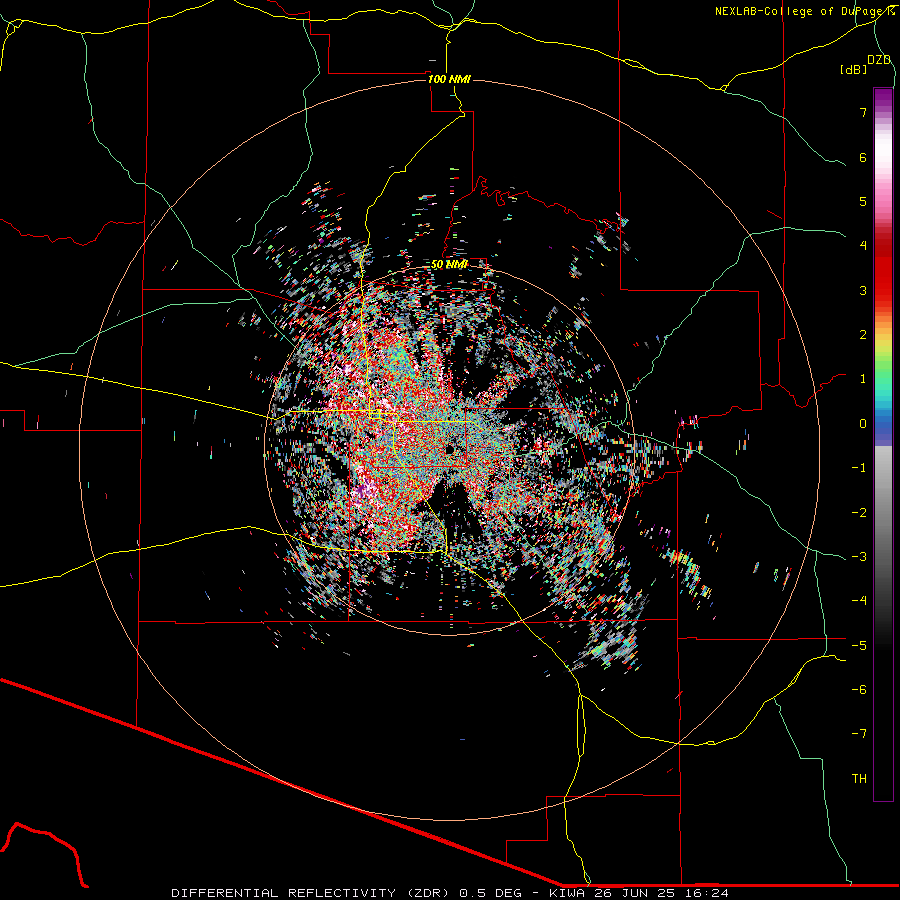
Task: Click the -4 tick label on the scale
Action: click(x=859, y=601)
